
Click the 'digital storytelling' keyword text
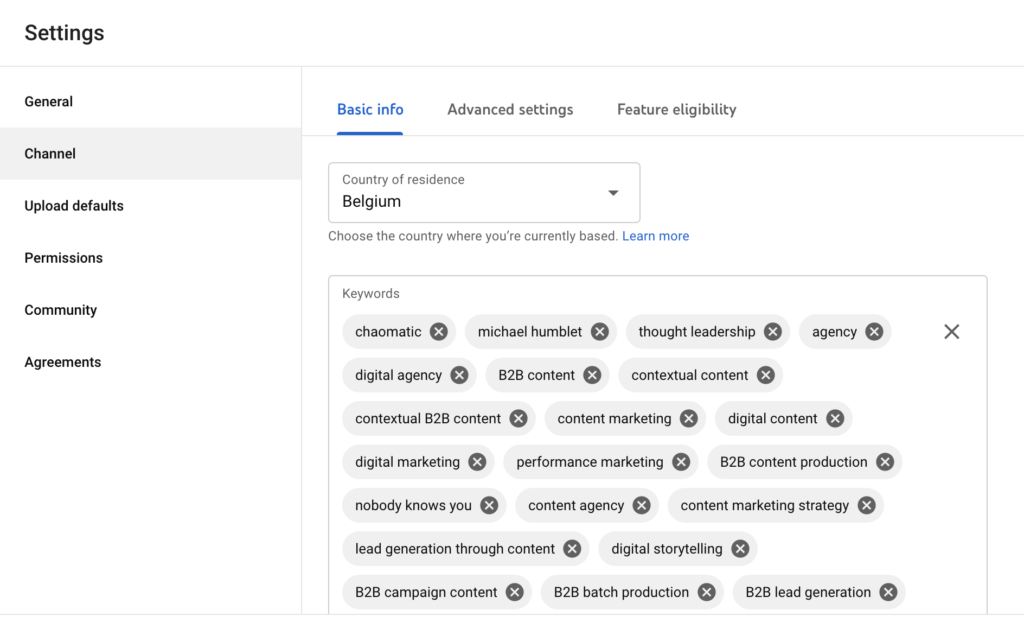pyautogui.click(x=666, y=549)
